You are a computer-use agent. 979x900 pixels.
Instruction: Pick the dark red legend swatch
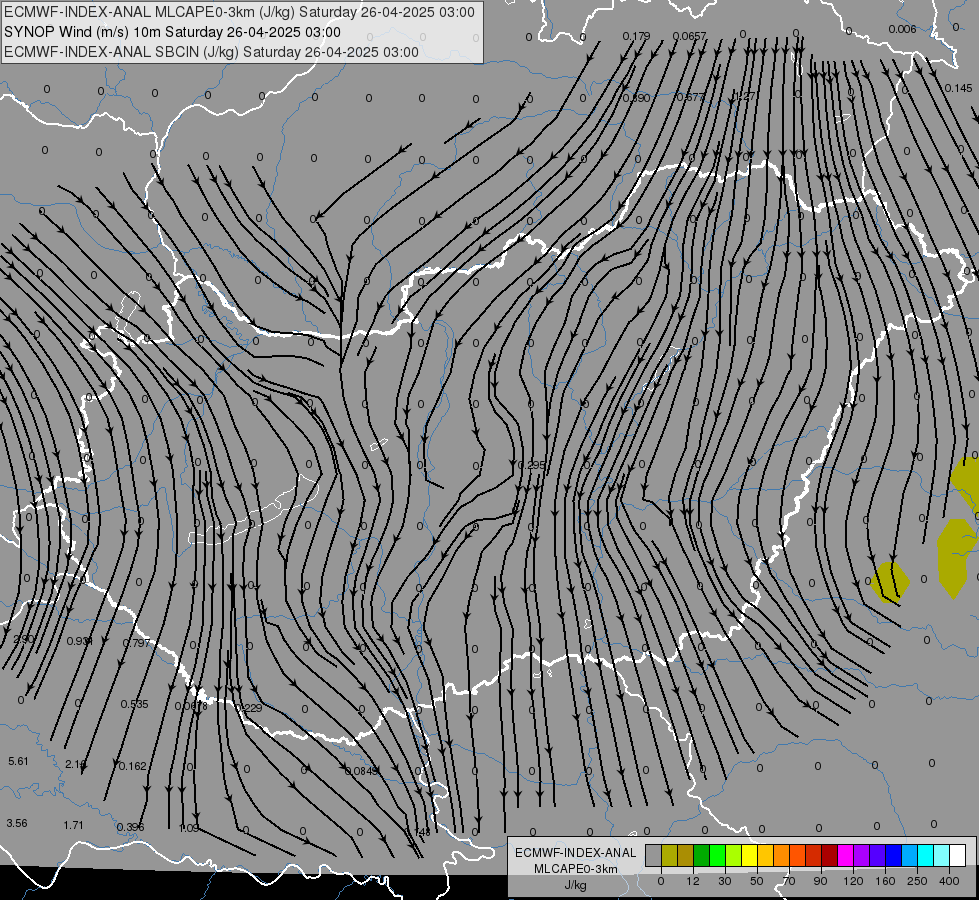pos(829,855)
